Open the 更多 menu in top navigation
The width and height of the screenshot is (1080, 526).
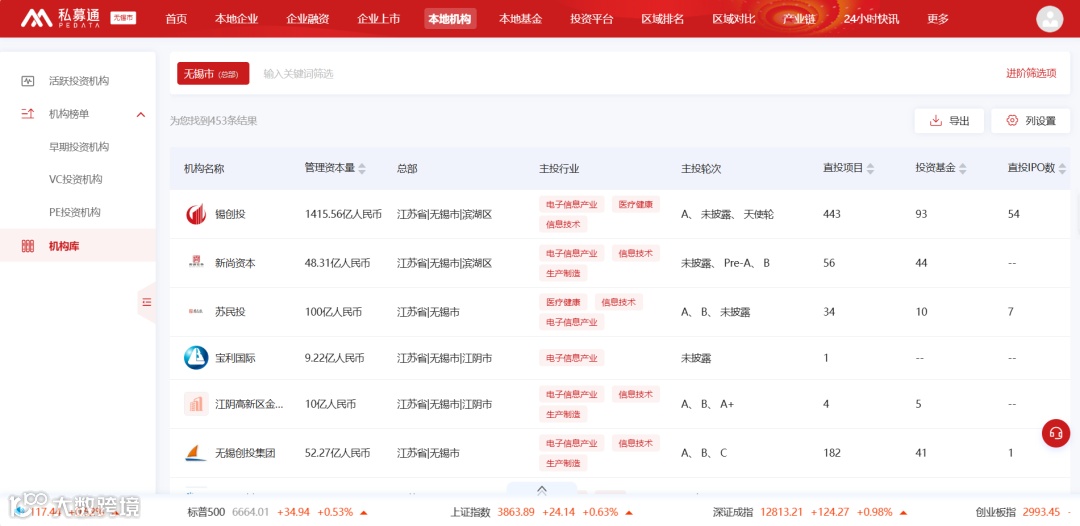(x=938, y=19)
